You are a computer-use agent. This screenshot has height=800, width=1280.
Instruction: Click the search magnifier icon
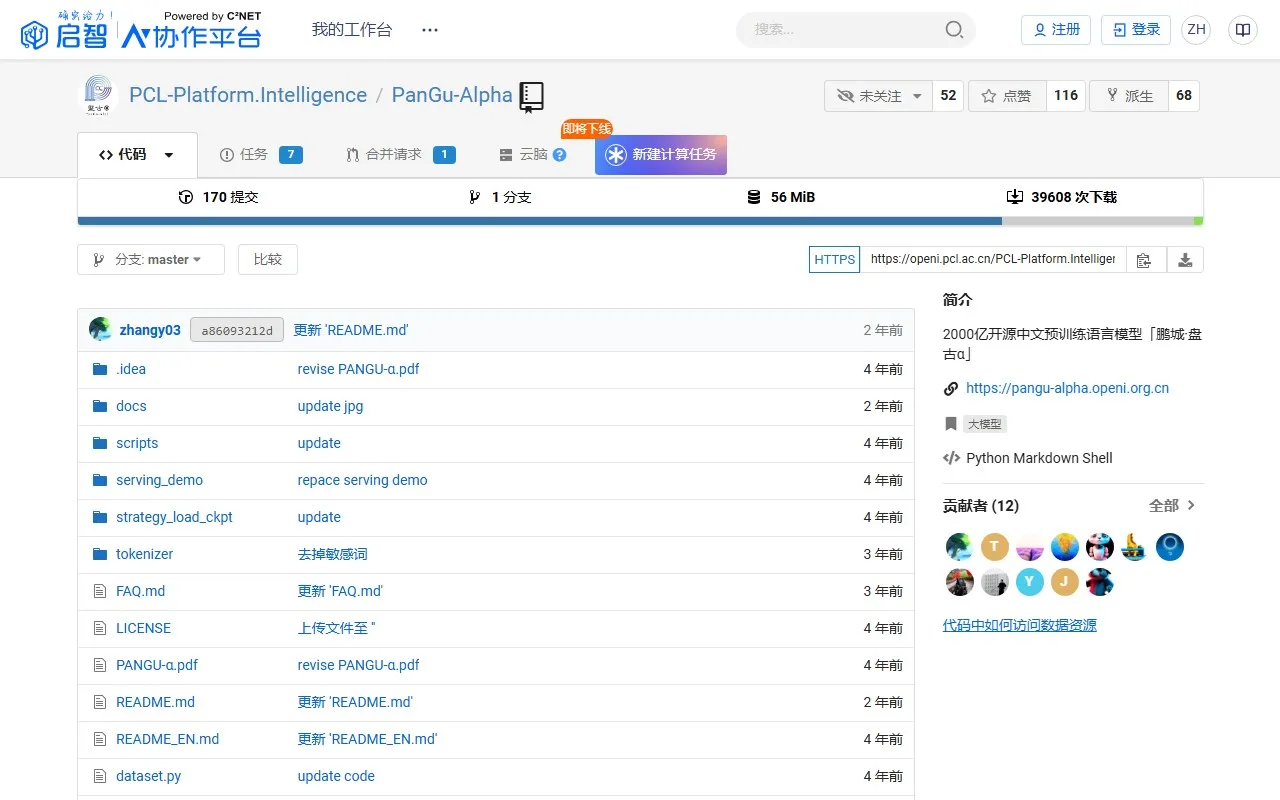(x=953, y=30)
